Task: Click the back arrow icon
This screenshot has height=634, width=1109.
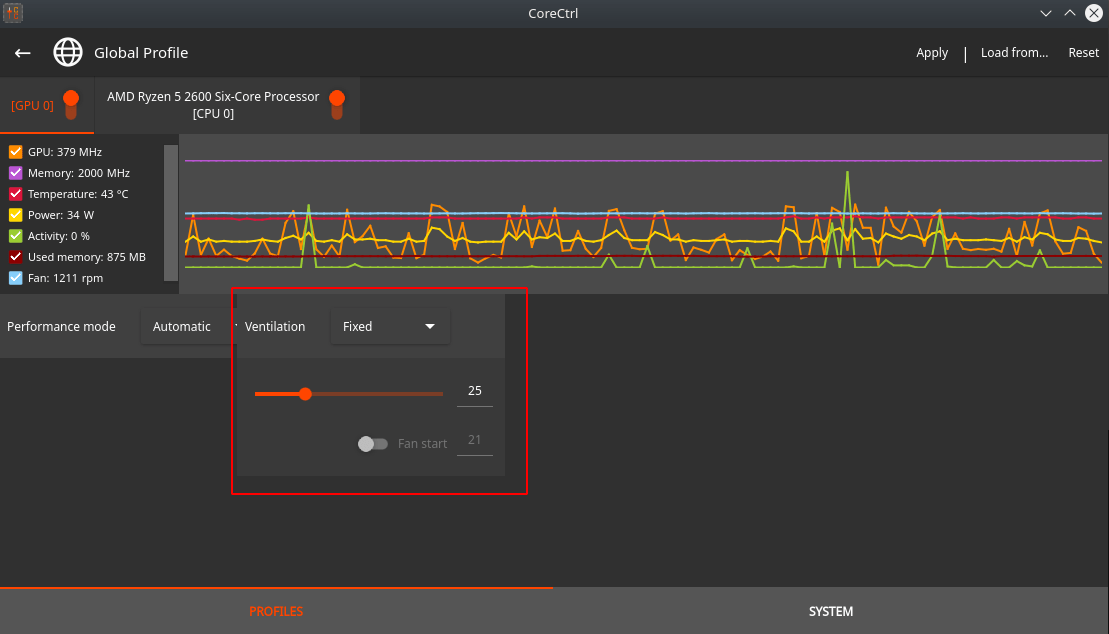Action: 23,53
